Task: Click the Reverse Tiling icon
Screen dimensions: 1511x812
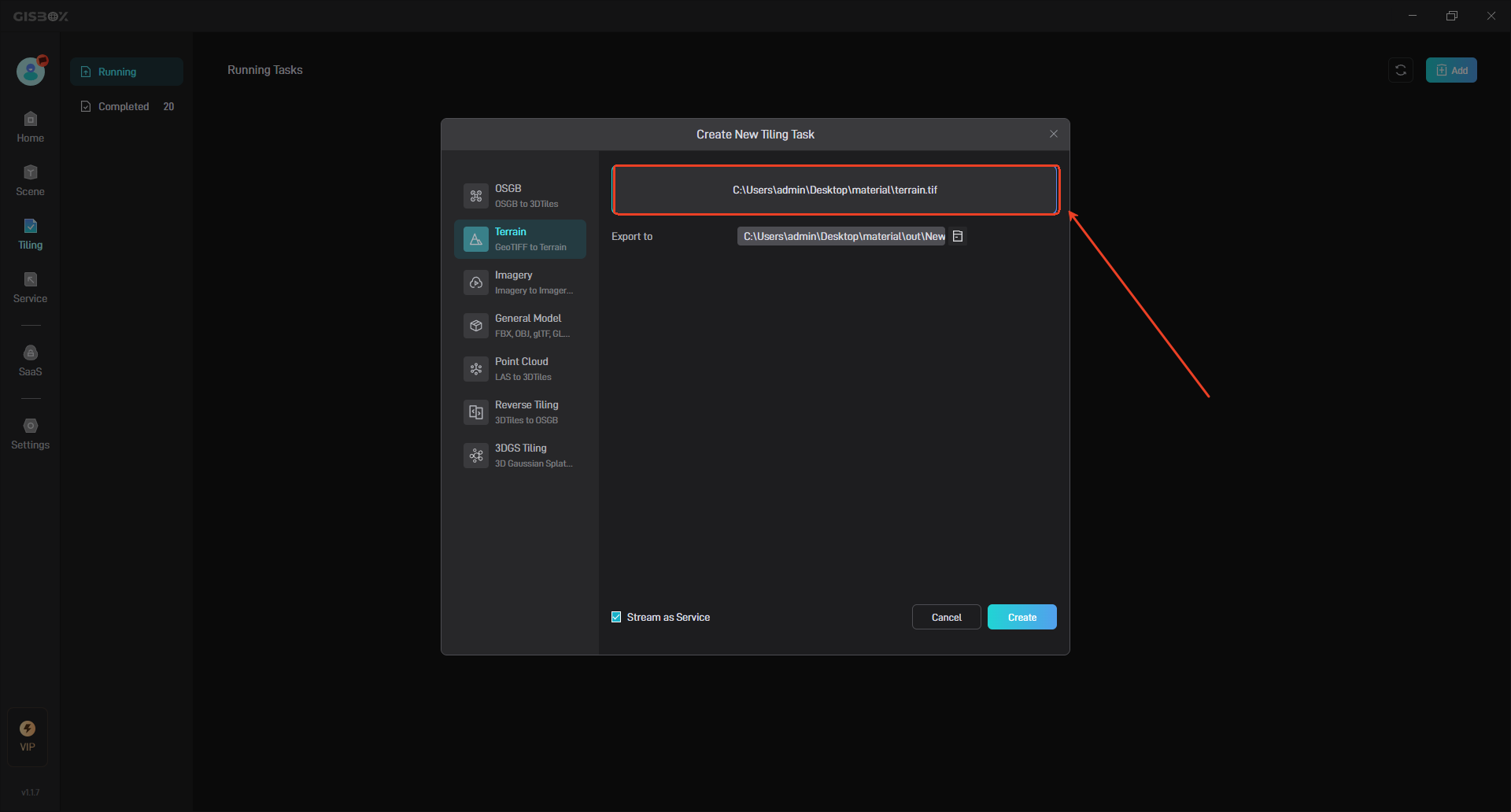Action: click(x=476, y=412)
